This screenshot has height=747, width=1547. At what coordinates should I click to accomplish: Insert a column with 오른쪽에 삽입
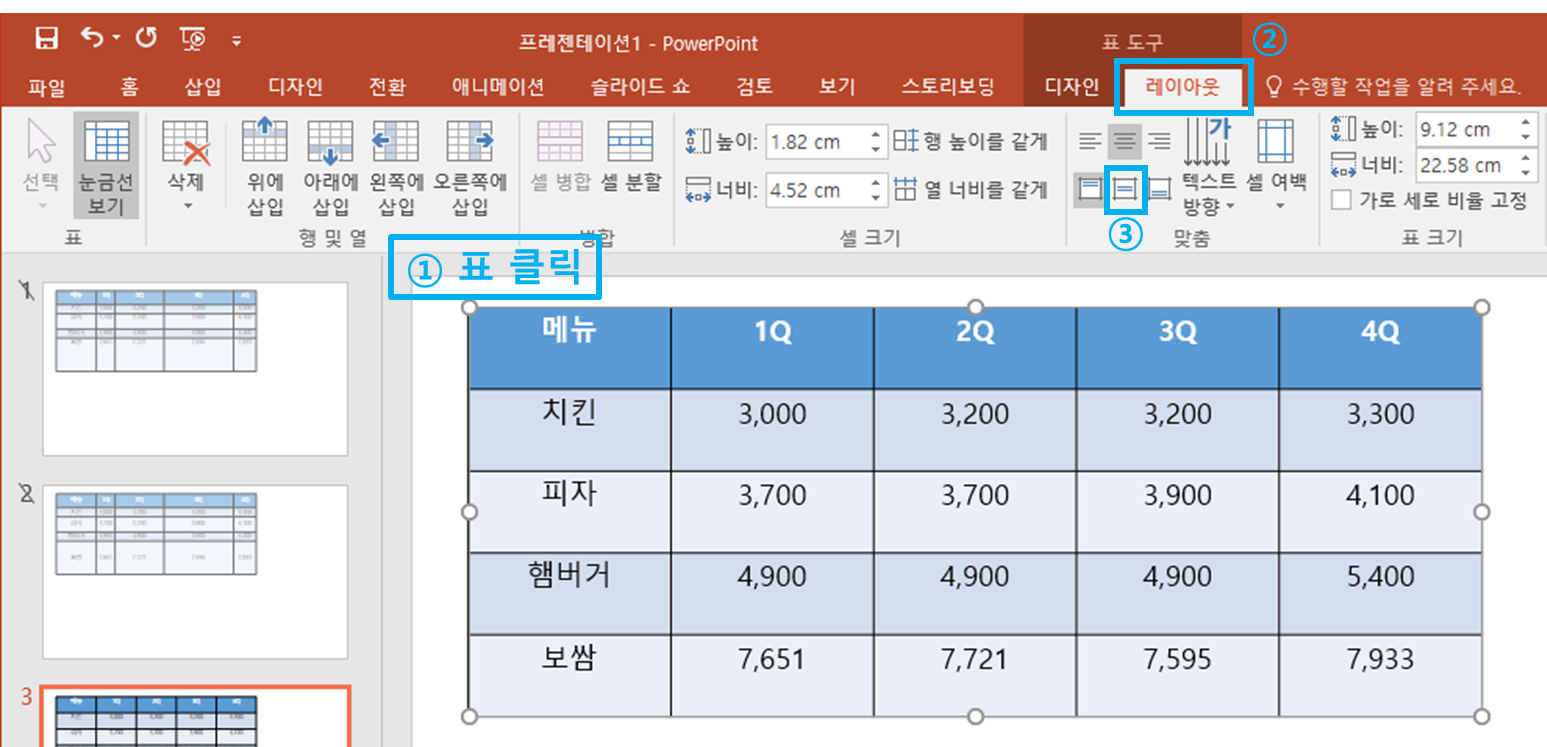(470, 166)
